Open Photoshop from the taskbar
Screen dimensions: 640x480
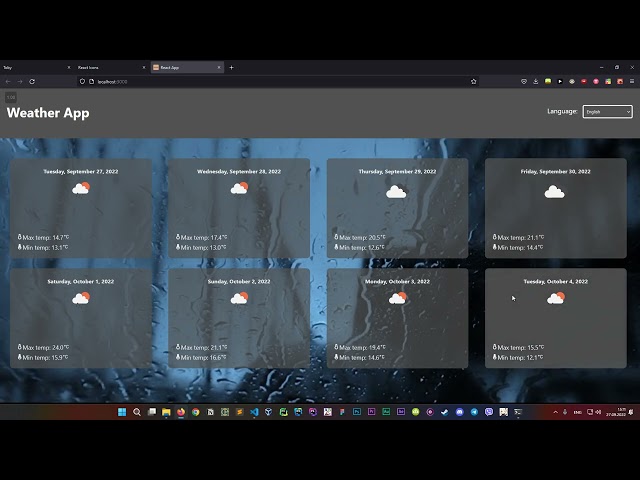(357, 412)
